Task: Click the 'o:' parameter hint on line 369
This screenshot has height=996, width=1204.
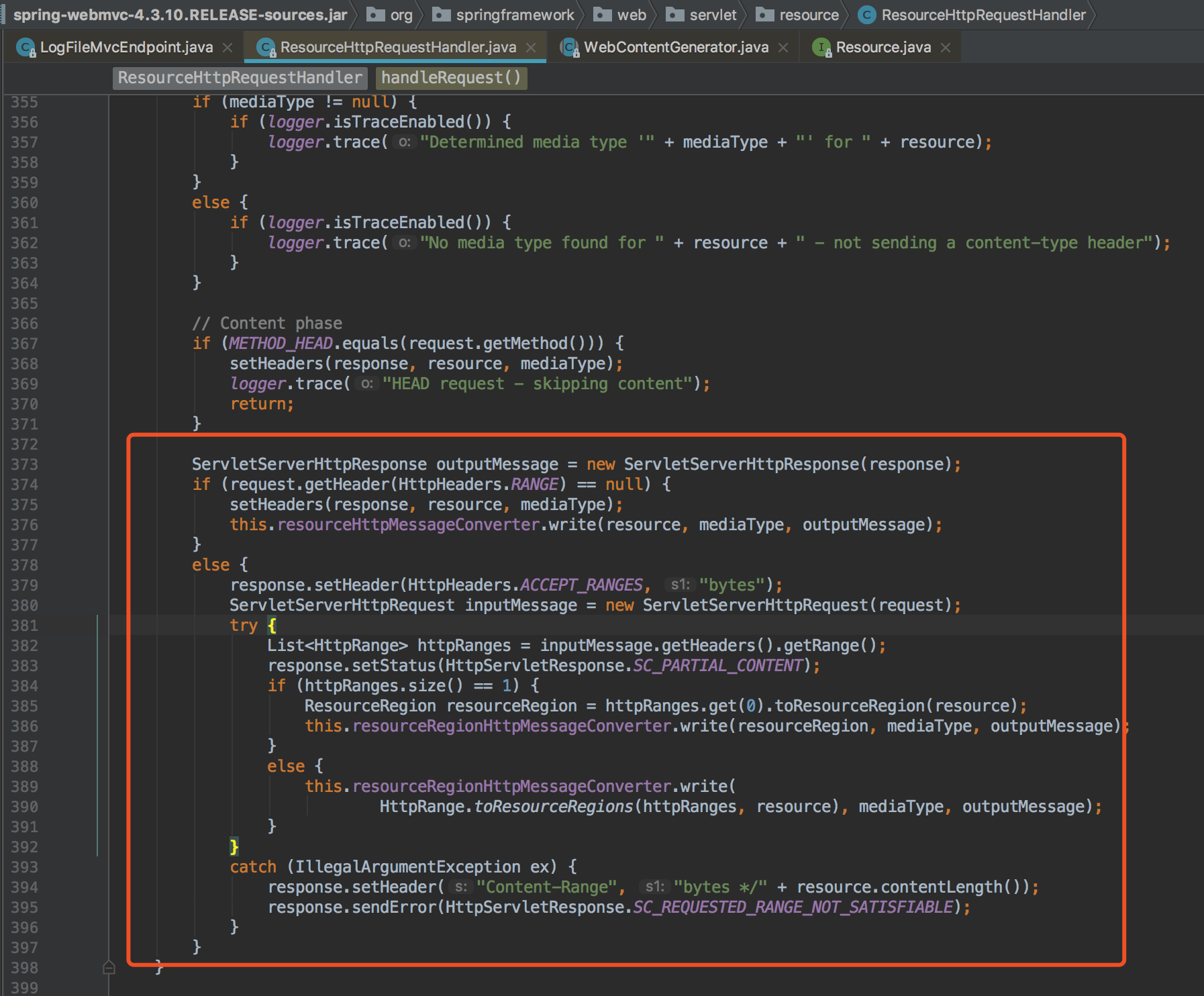Action: tap(367, 384)
